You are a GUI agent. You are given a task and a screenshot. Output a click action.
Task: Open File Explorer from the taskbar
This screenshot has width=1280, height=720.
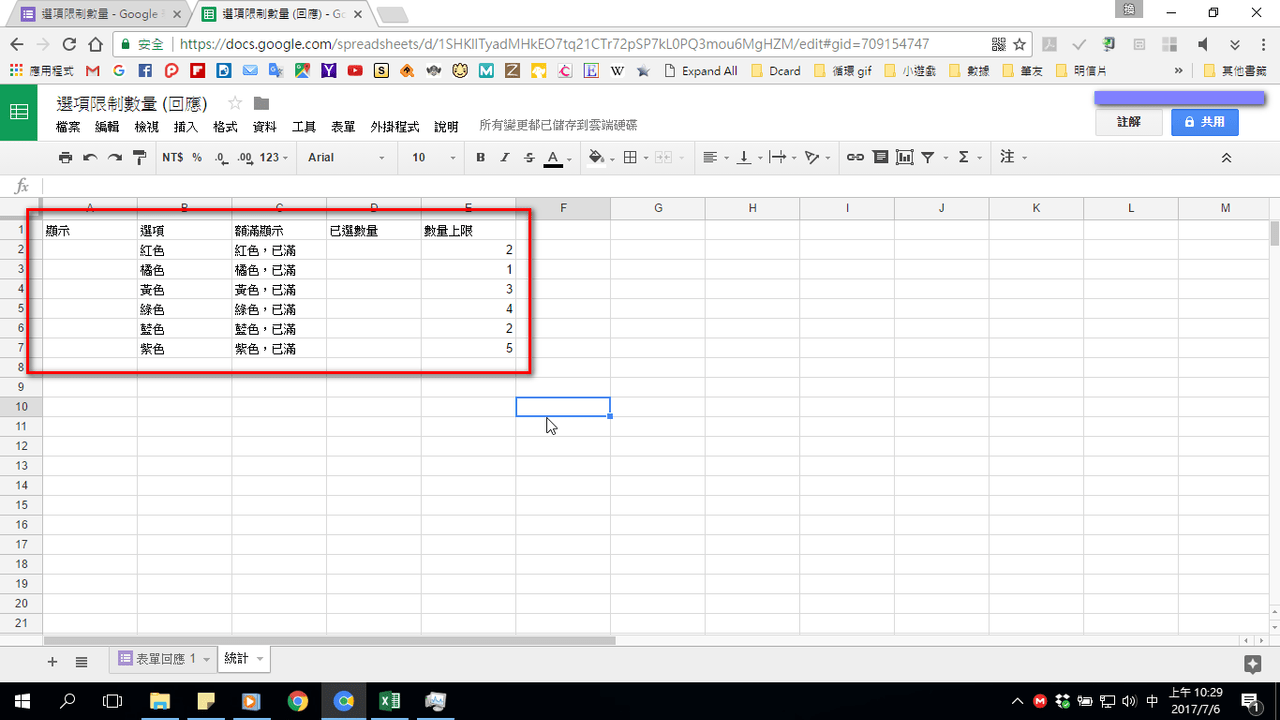tap(160, 700)
